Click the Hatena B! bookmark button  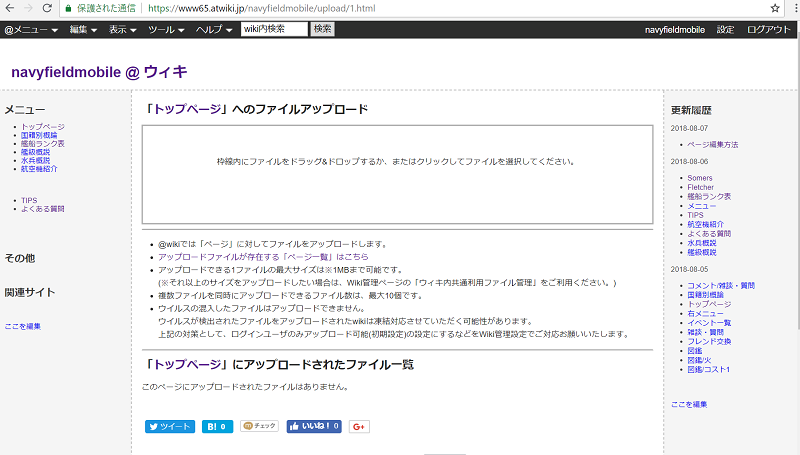coord(217,426)
